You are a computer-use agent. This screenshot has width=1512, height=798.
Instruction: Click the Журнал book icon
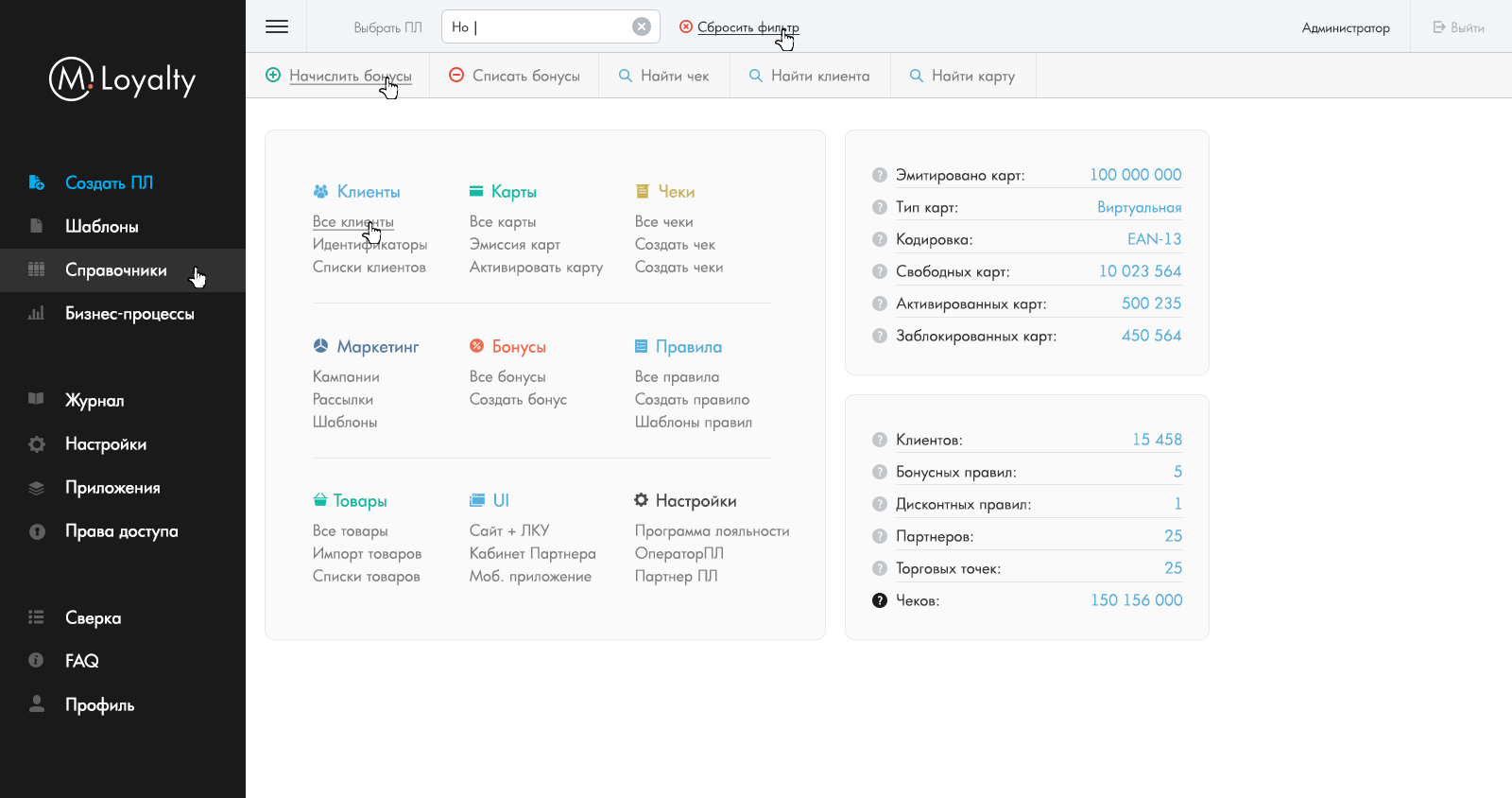(36, 399)
